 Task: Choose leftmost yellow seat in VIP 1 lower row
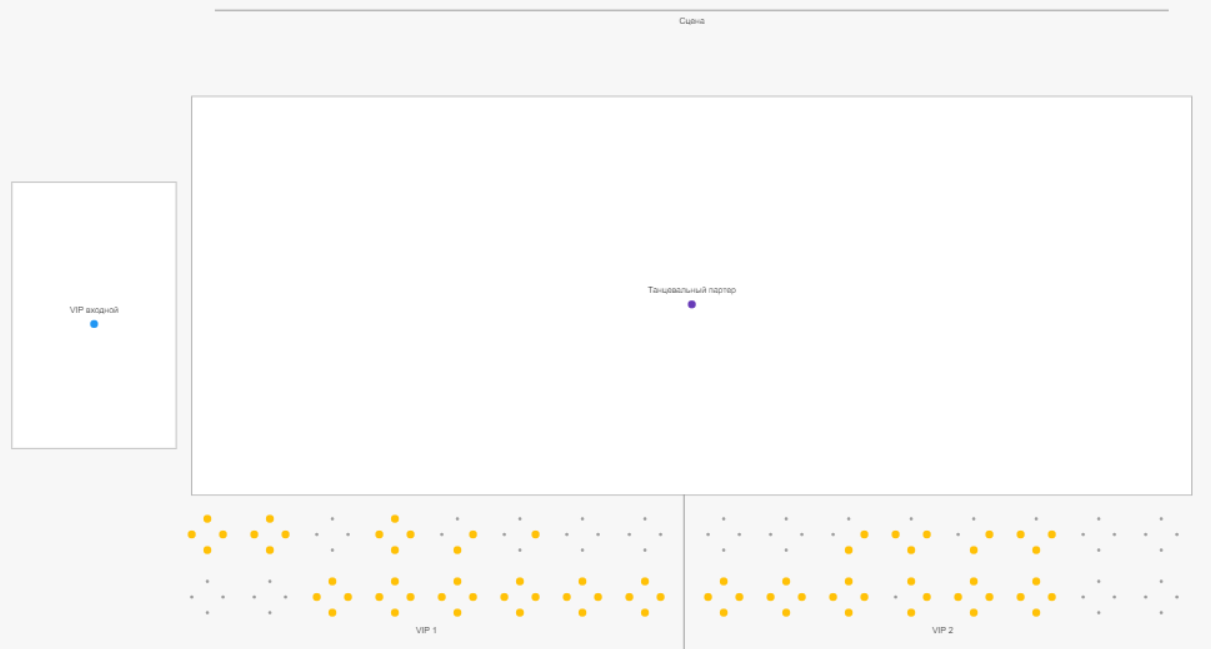[x=317, y=597]
